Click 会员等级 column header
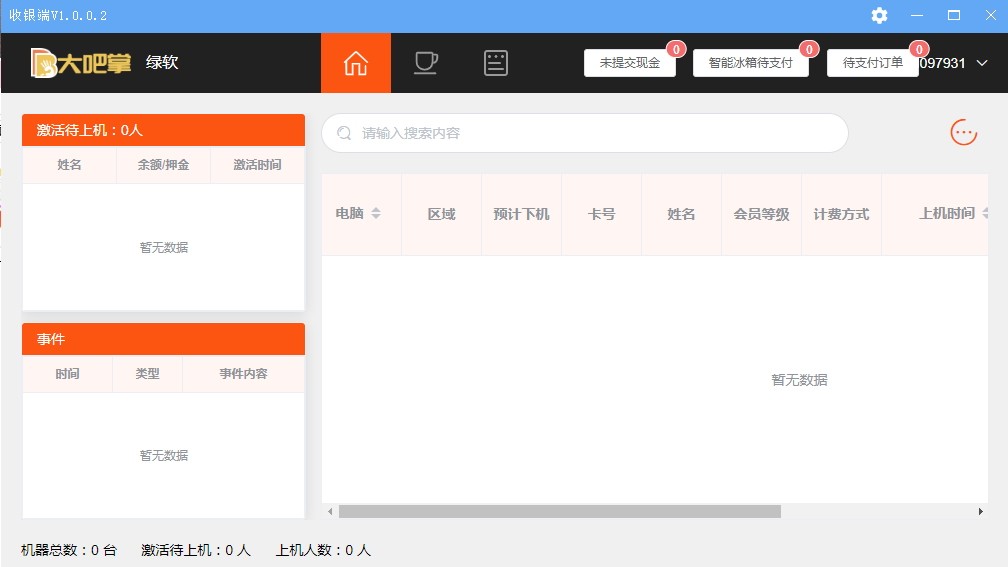The image size is (1008, 567). [761, 214]
